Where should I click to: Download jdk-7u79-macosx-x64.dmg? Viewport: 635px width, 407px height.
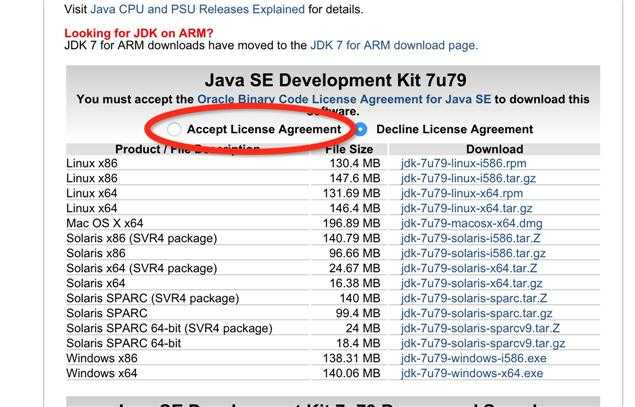[471, 223]
